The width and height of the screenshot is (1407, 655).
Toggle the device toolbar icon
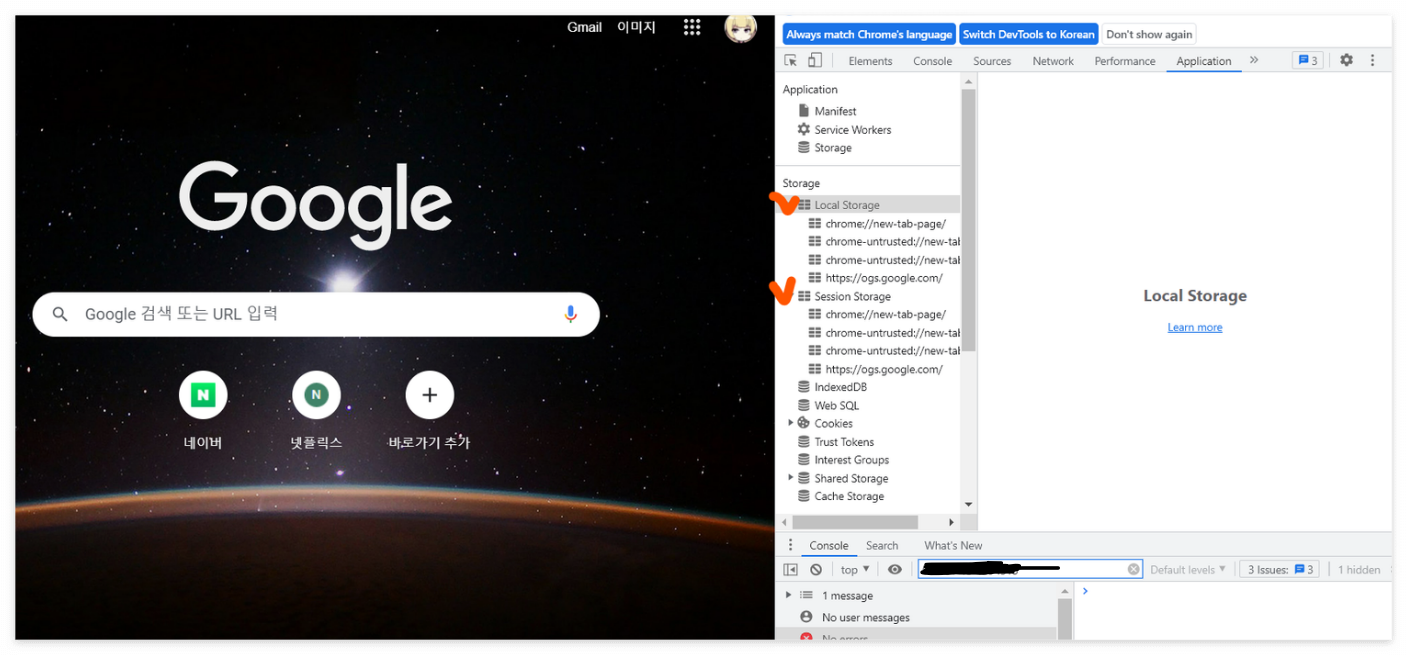click(815, 60)
